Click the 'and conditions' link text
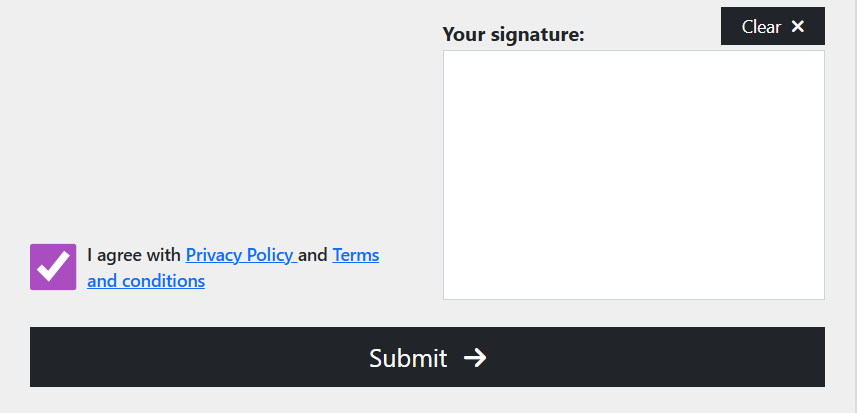Viewport: 857px width, 413px height. pos(146,281)
